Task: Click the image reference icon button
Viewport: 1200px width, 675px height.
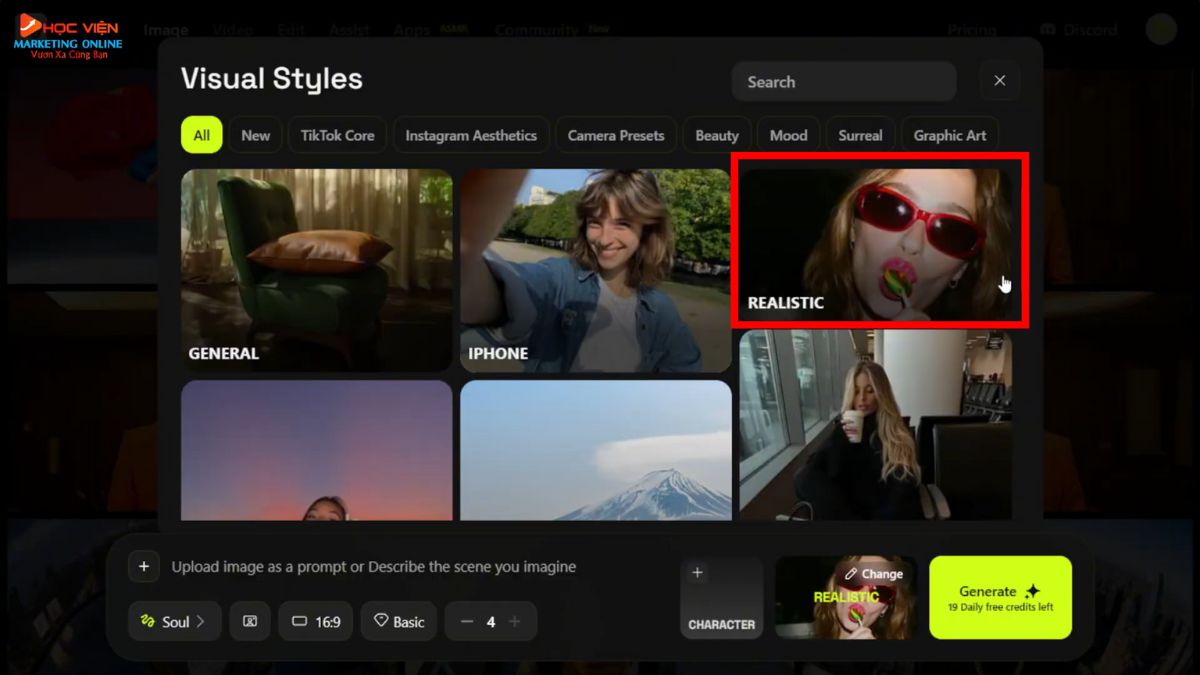Action: 250,621
